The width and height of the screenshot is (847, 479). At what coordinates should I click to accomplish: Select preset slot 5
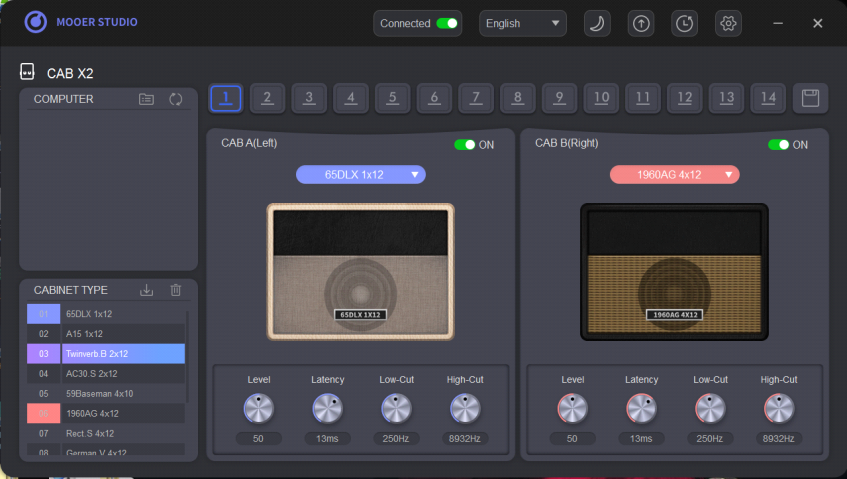tap(393, 98)
